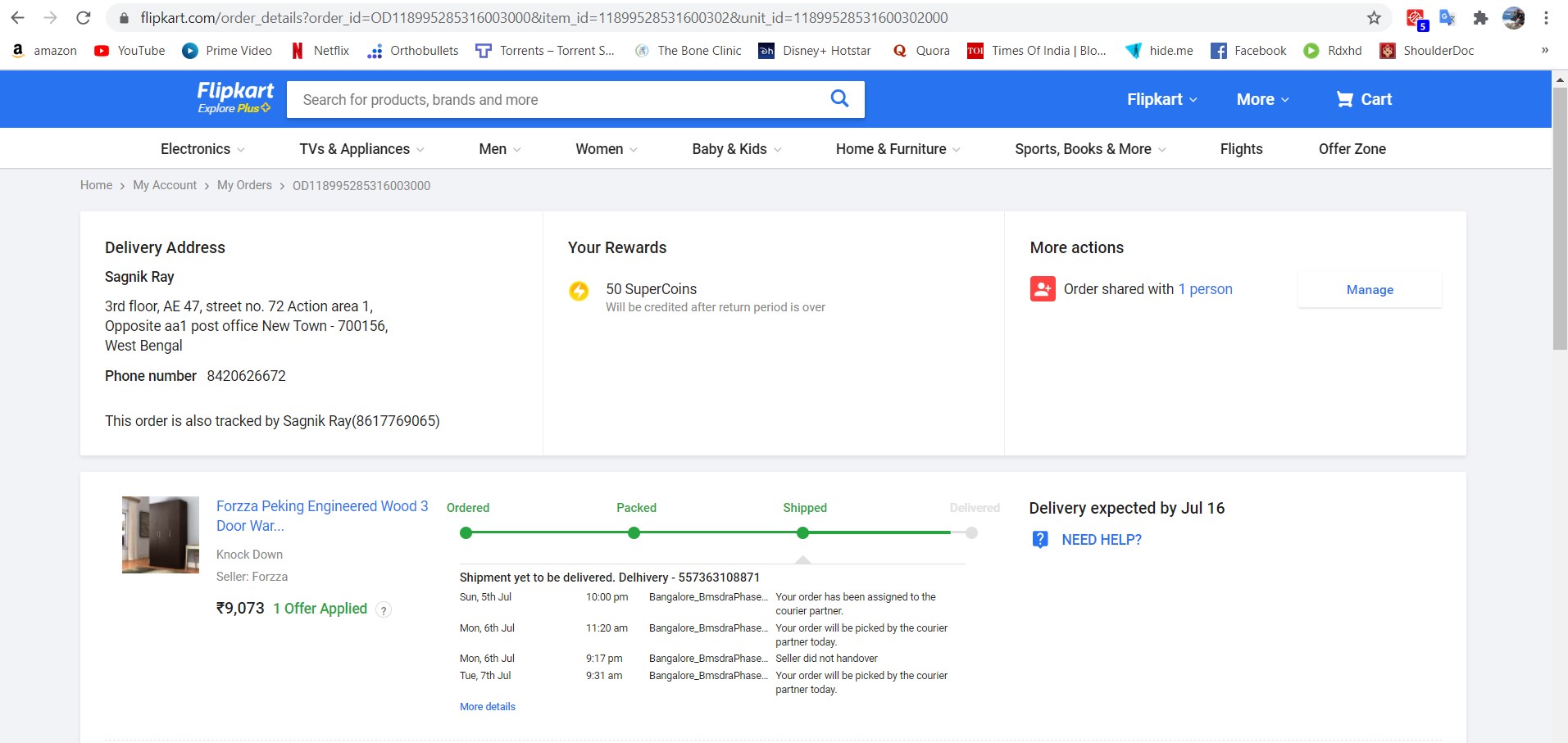Expand Home & Furniture category
Image resolution: width=1568 pixels, height=743 pixels.
[x=898, y=149]
